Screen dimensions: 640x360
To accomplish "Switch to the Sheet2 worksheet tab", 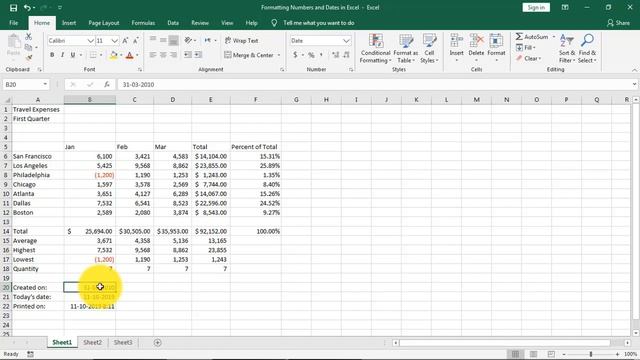I will [93, 342].
